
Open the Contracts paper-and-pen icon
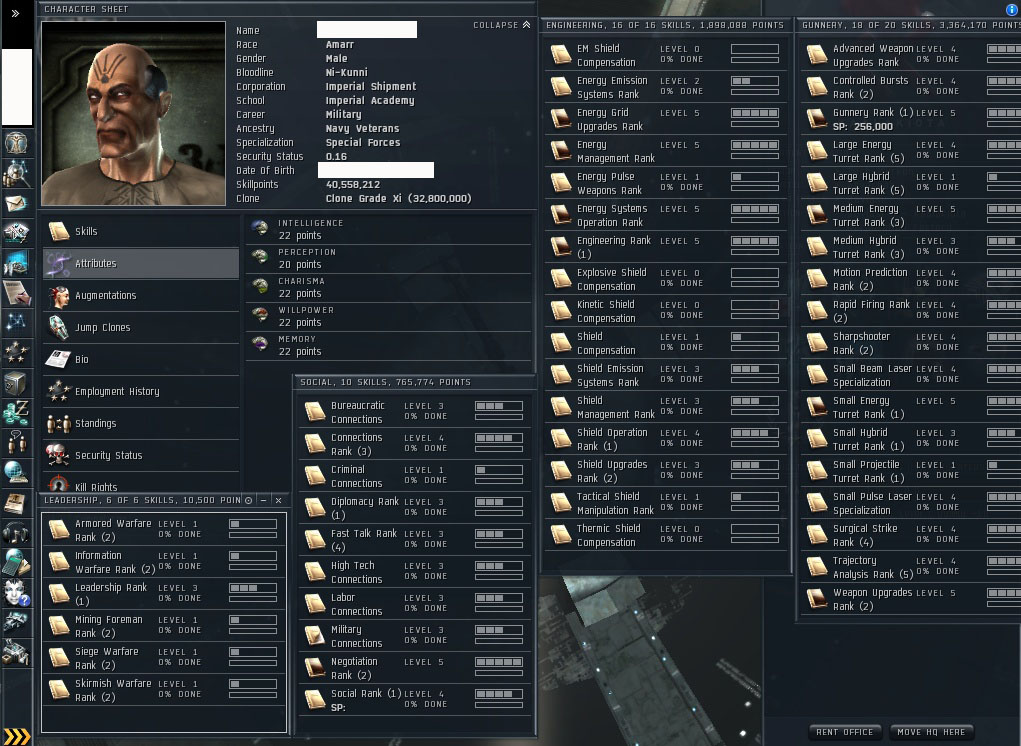tap(16, 292)
